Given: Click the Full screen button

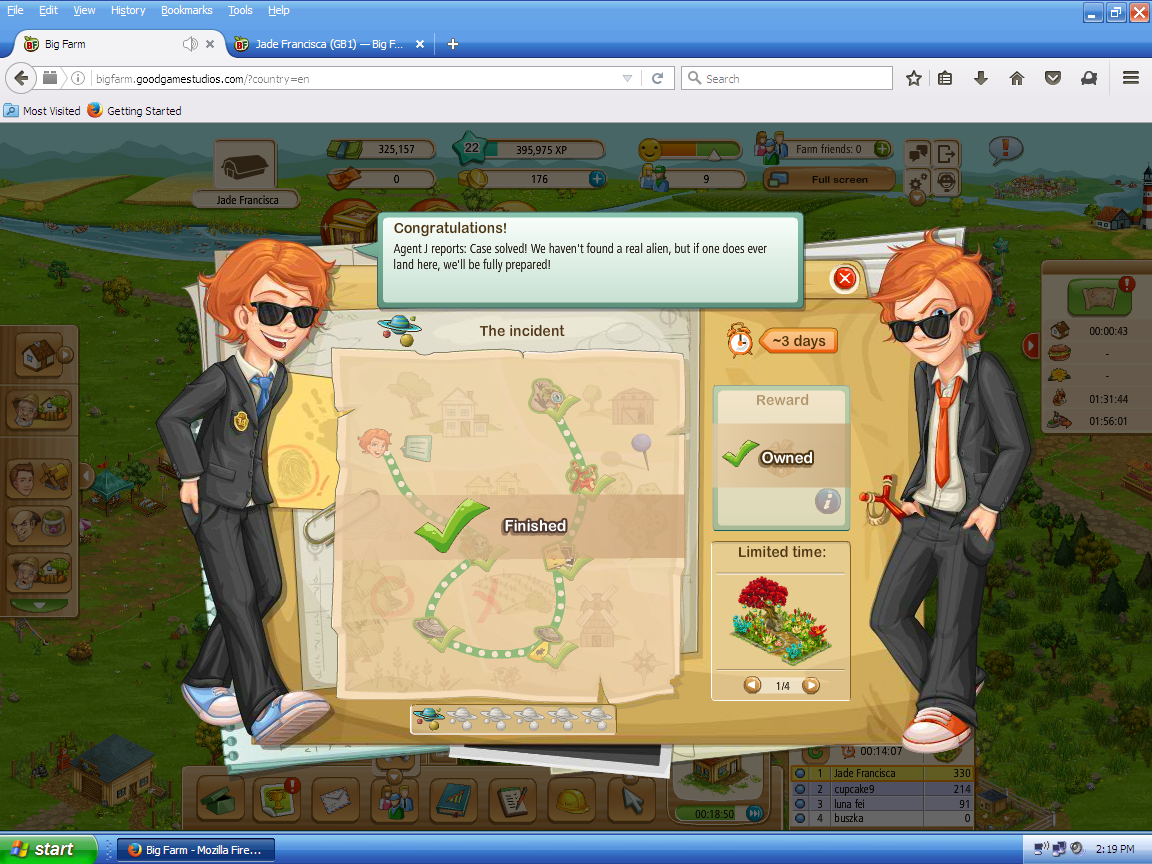Looking at the screenshot, I should [x=829, y=179].
